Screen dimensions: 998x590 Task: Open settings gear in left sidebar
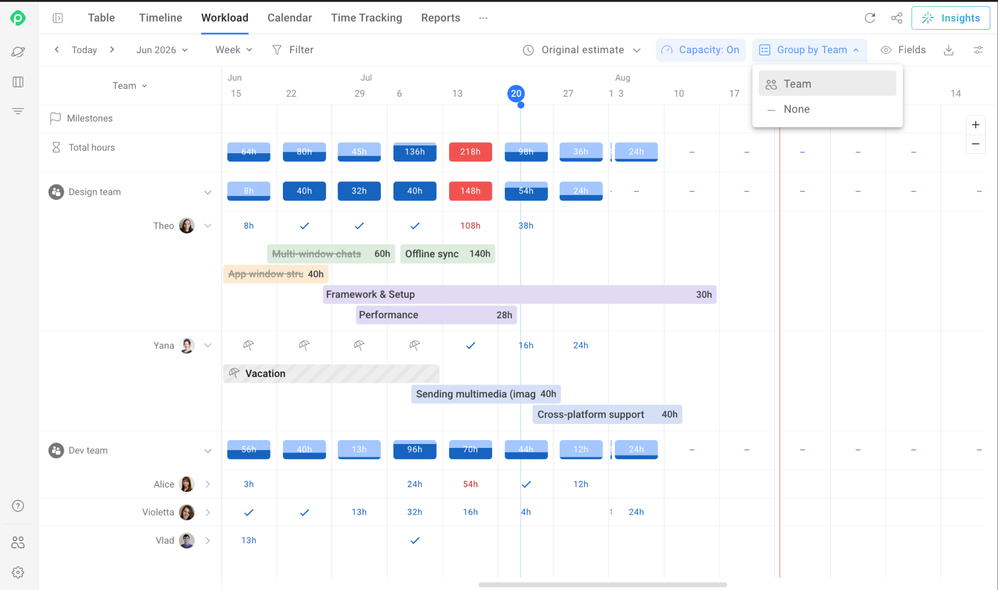pyautogui.click(x=18, y=572)
